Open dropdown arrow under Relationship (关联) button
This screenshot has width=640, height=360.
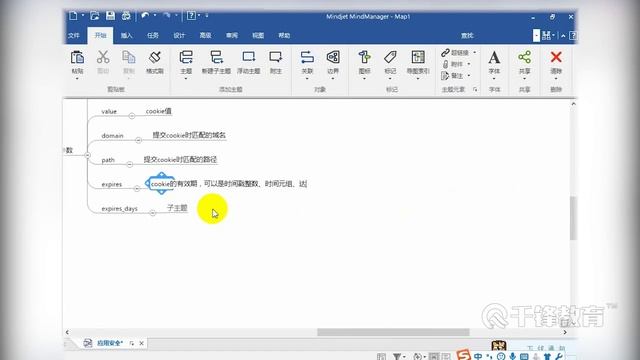[x=307, y=79]
